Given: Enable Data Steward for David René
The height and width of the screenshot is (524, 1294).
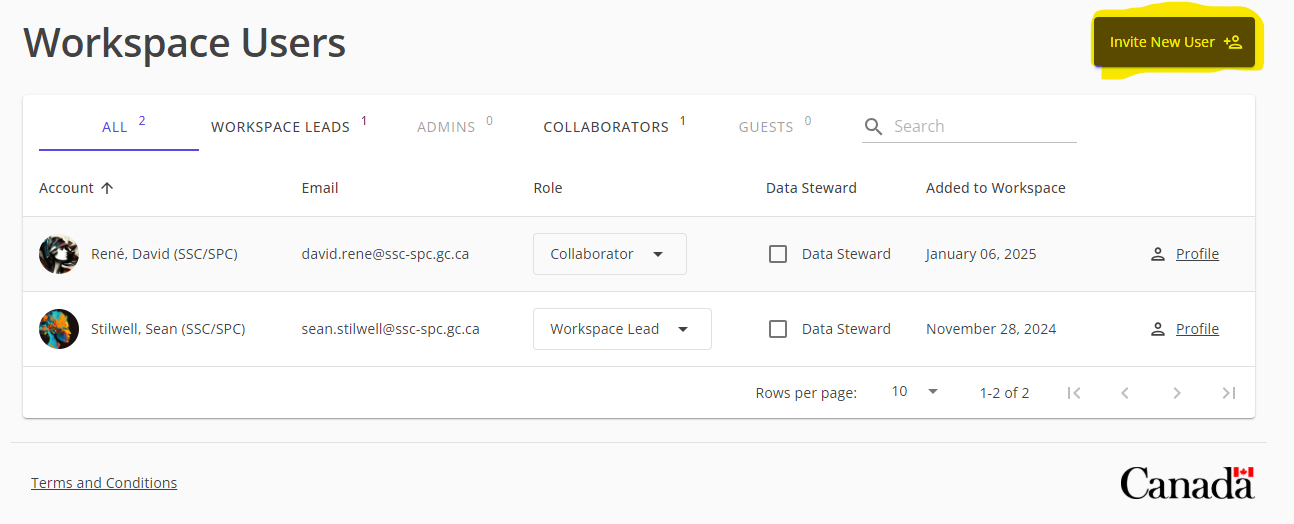Looking at the screenshot, I should (x=778, y=254).
